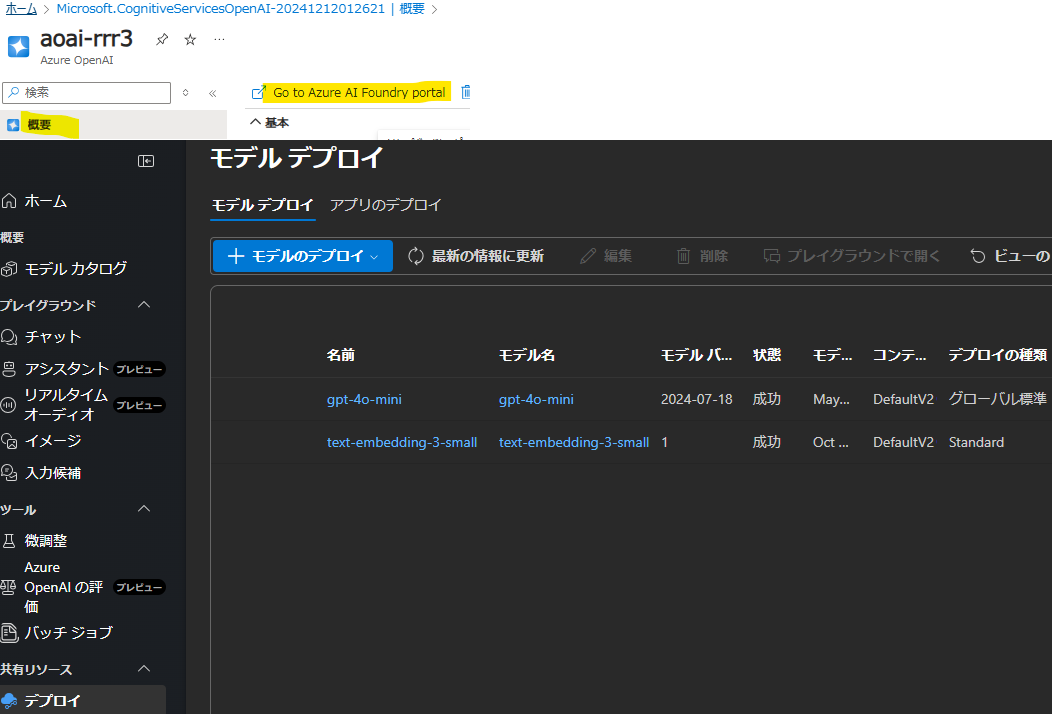Collapse the 基本 essentials section

255,122
